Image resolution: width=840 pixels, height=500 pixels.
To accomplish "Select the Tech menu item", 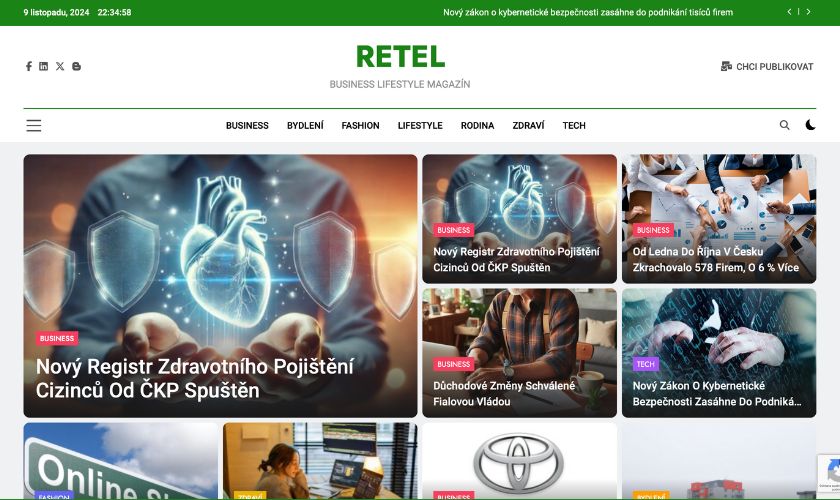I will [574, 125].
